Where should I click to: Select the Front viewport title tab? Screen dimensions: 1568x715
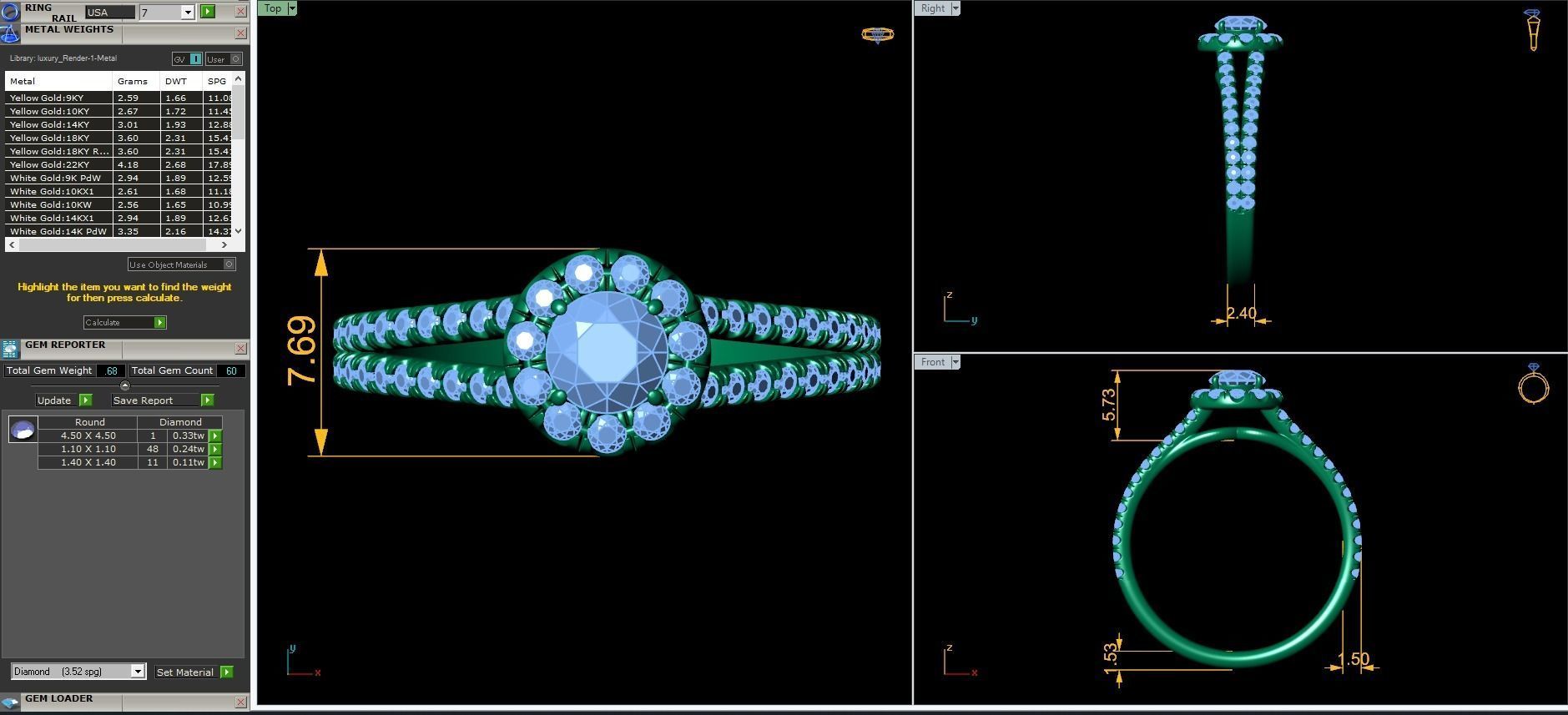[933, 362]
